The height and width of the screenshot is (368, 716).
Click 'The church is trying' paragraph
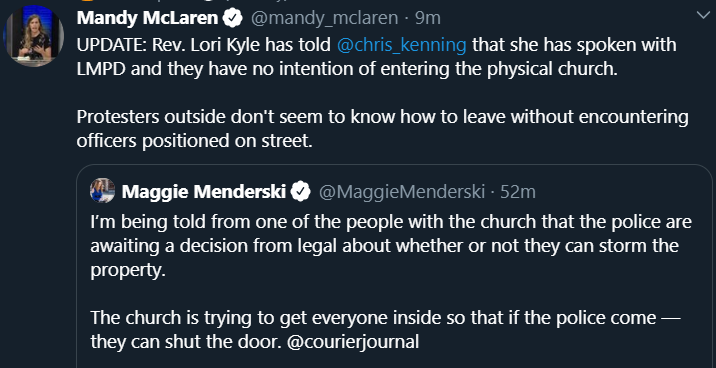click(x=385, y=329)
